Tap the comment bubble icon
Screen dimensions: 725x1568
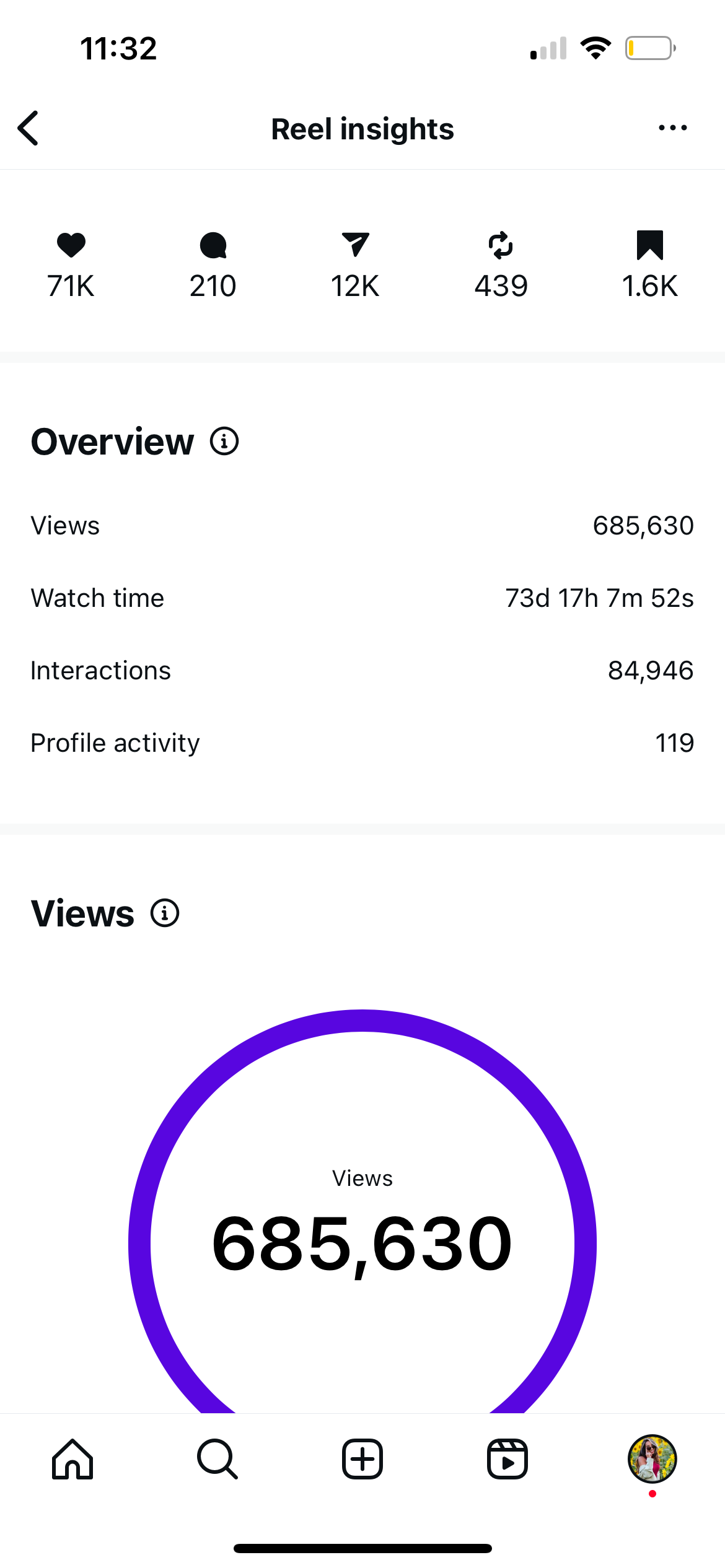(x=213, y=245)
